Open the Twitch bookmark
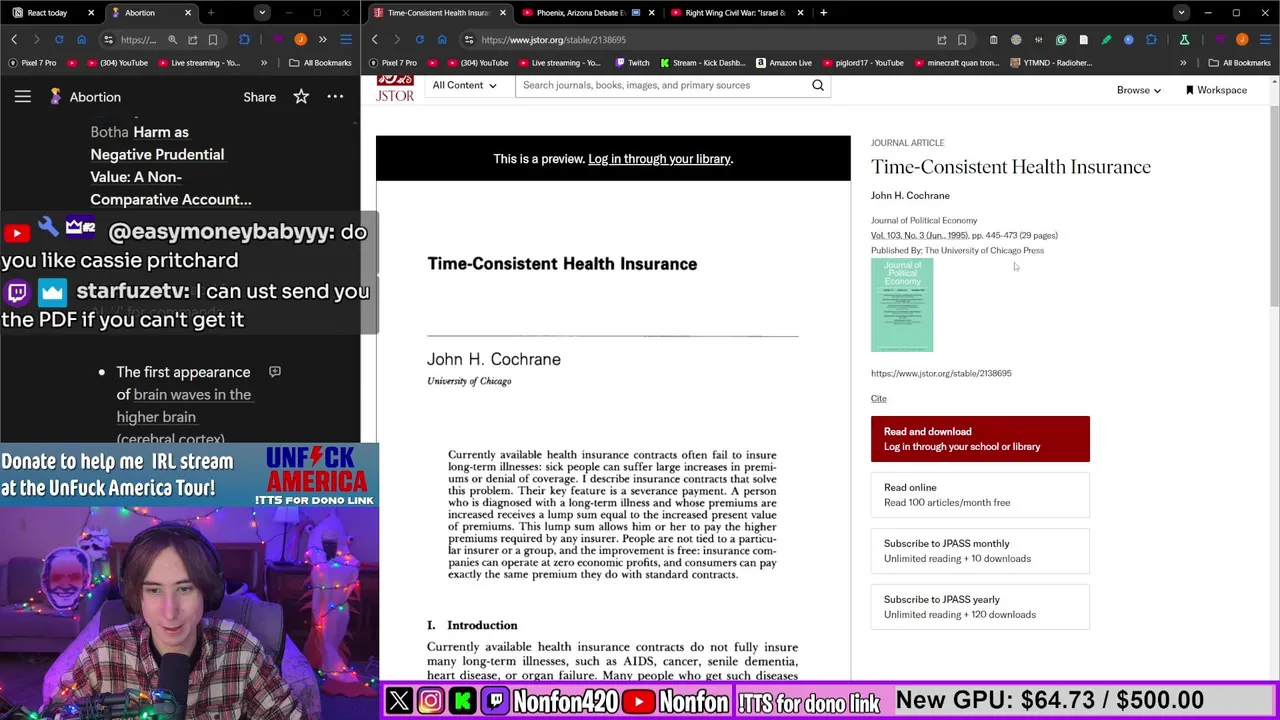Screen dimensions: 1280x720 coord(632,63)
